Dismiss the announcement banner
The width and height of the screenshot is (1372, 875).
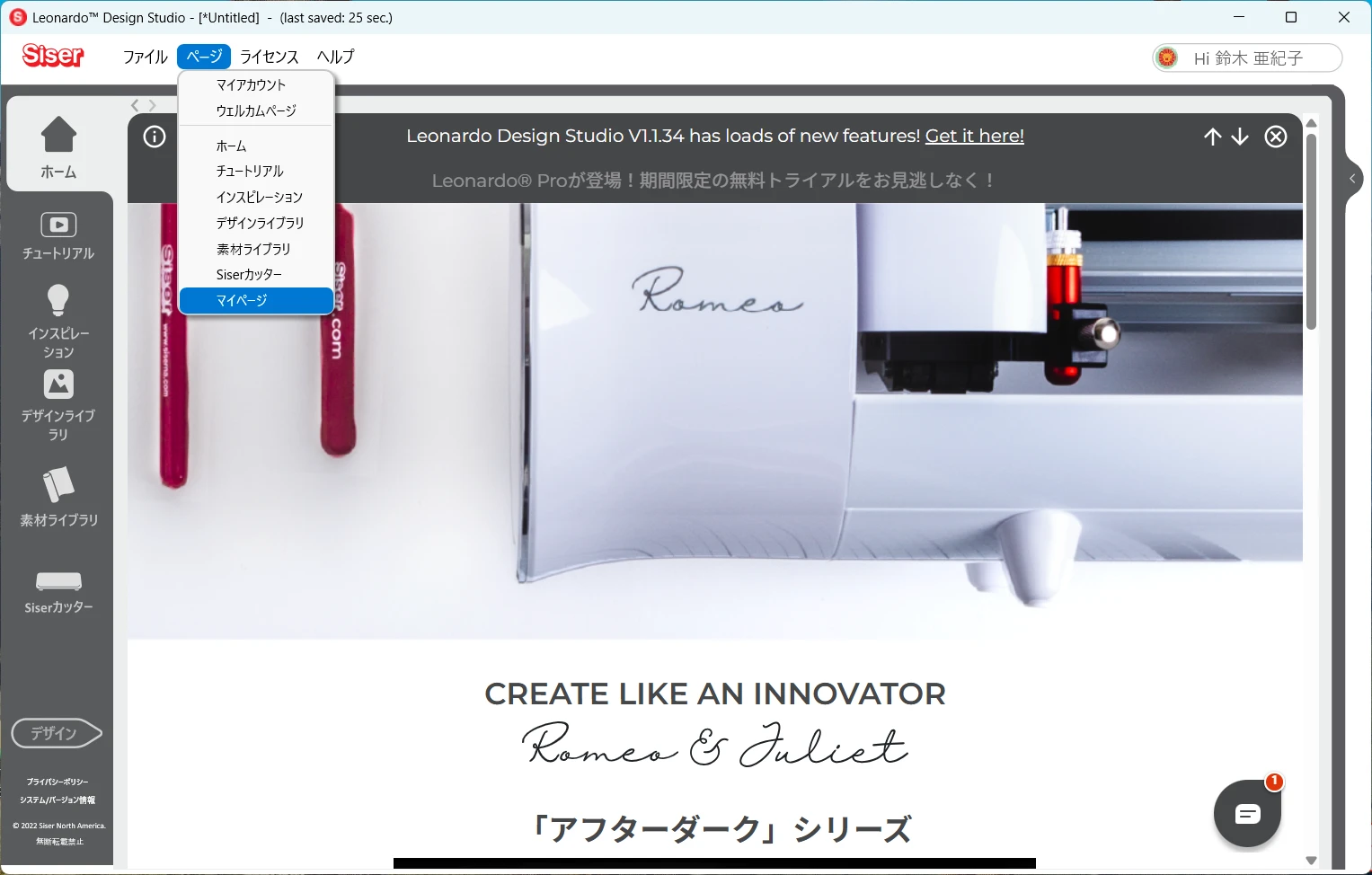click(1276, 137)
